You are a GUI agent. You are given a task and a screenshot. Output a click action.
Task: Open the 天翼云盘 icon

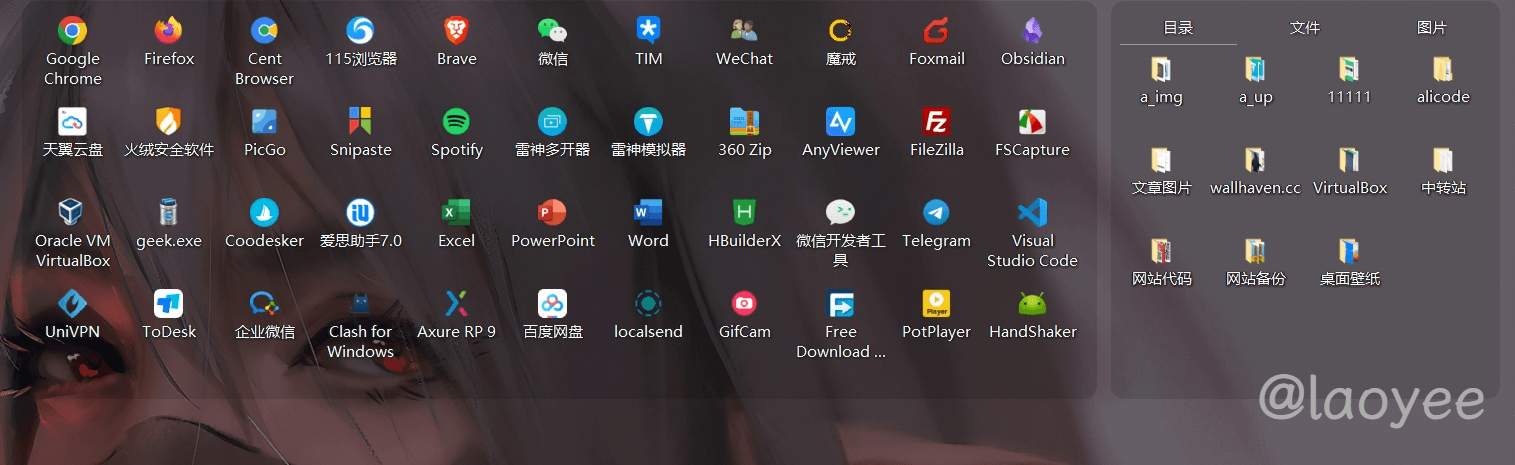72,122
